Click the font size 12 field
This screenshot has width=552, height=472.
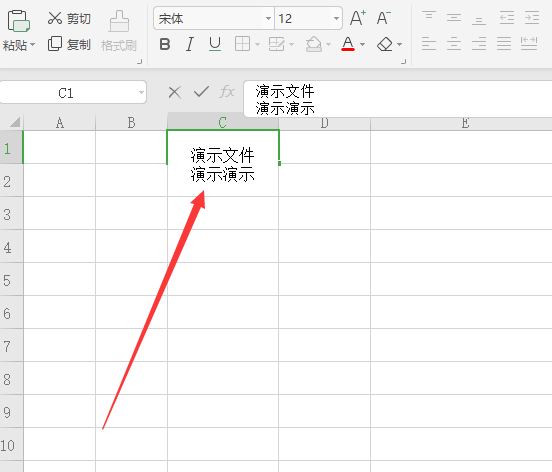[303, 18]
